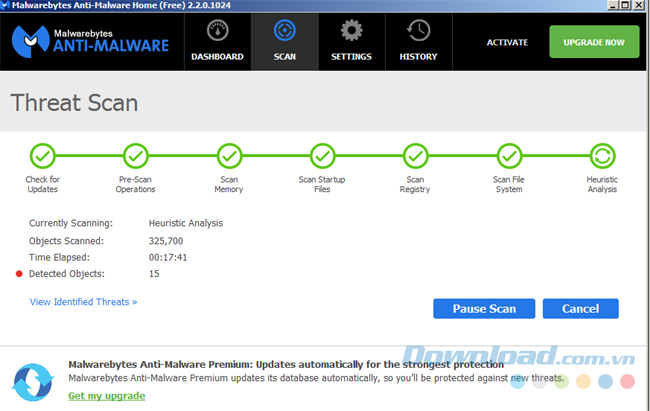The image size is (650, 411).
Task: Click the Scan Registry checkmark icon
Action: tap(415, 156)
